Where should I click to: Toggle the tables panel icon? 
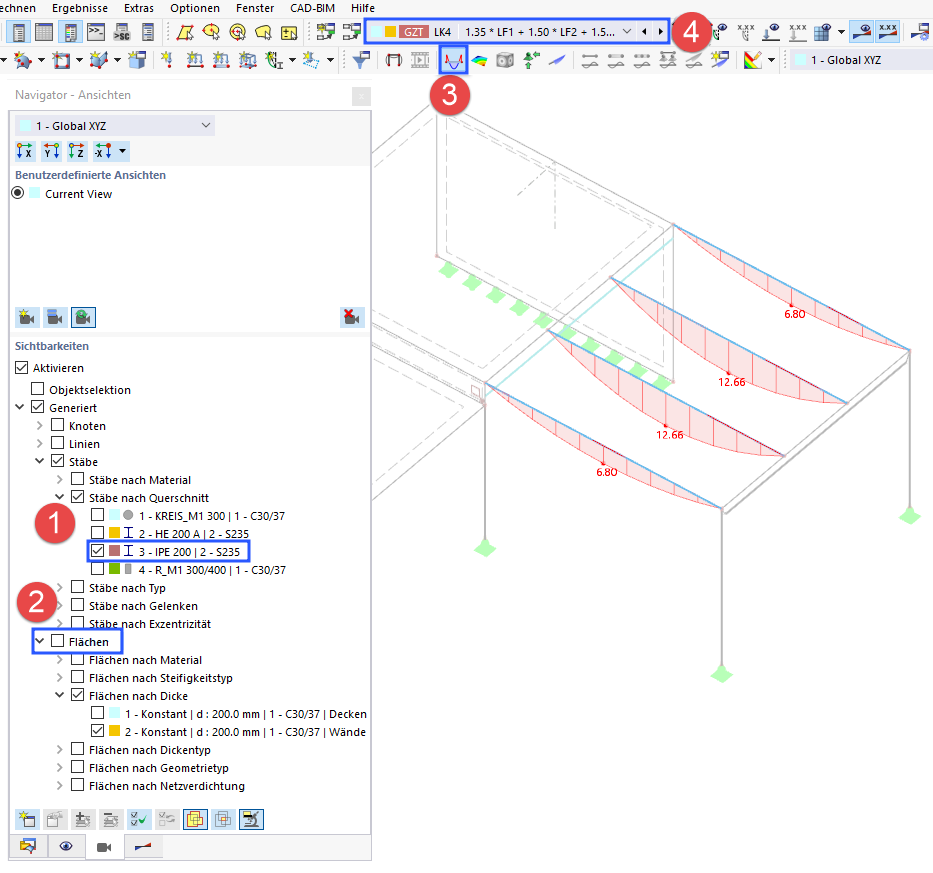[x=44, y=32]
